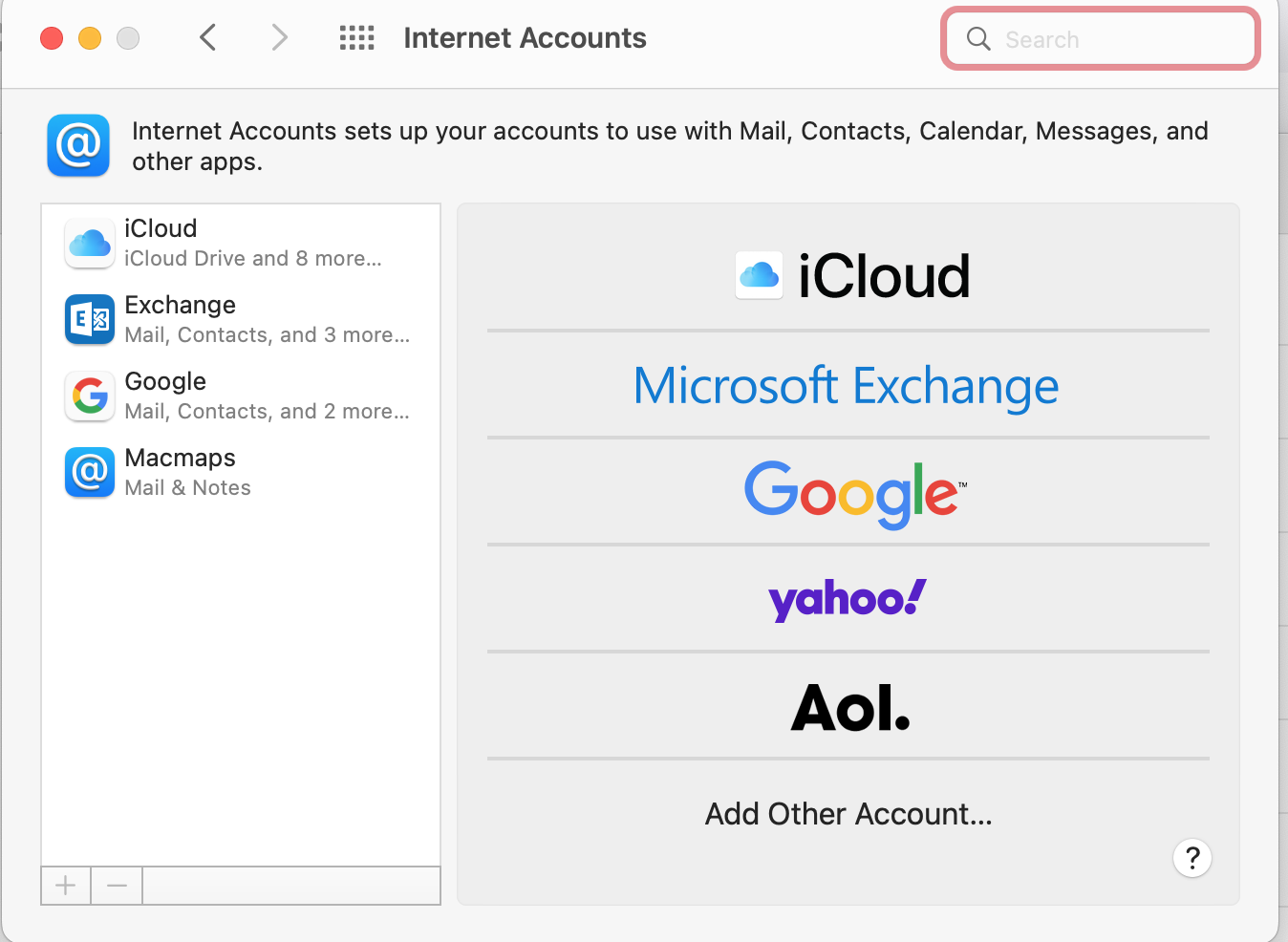This screenshot has height=942, width=1288.
Task: Choose the Google account provider
Action: pyautogui.click(x=853, y=493)
